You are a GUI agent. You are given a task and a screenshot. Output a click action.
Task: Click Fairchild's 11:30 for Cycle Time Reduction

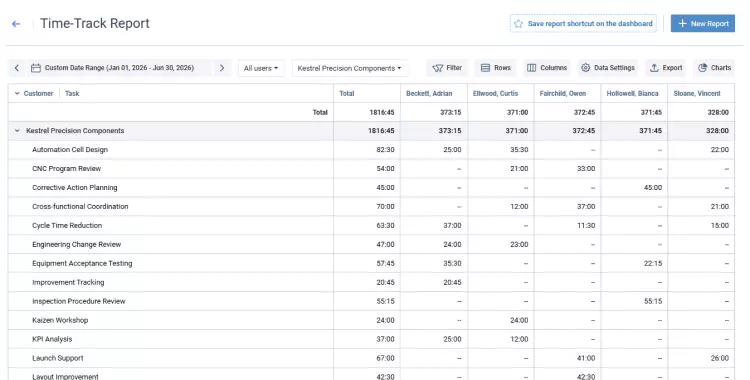[x=586, y=225]
